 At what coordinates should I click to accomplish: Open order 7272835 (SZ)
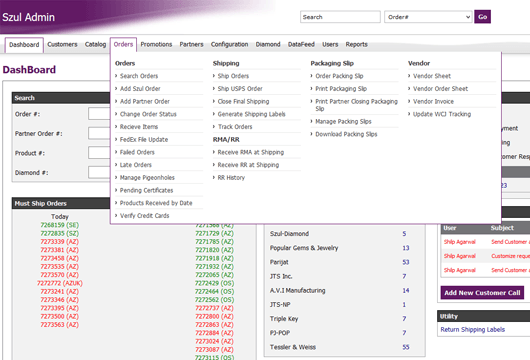(x=59, y=234)
